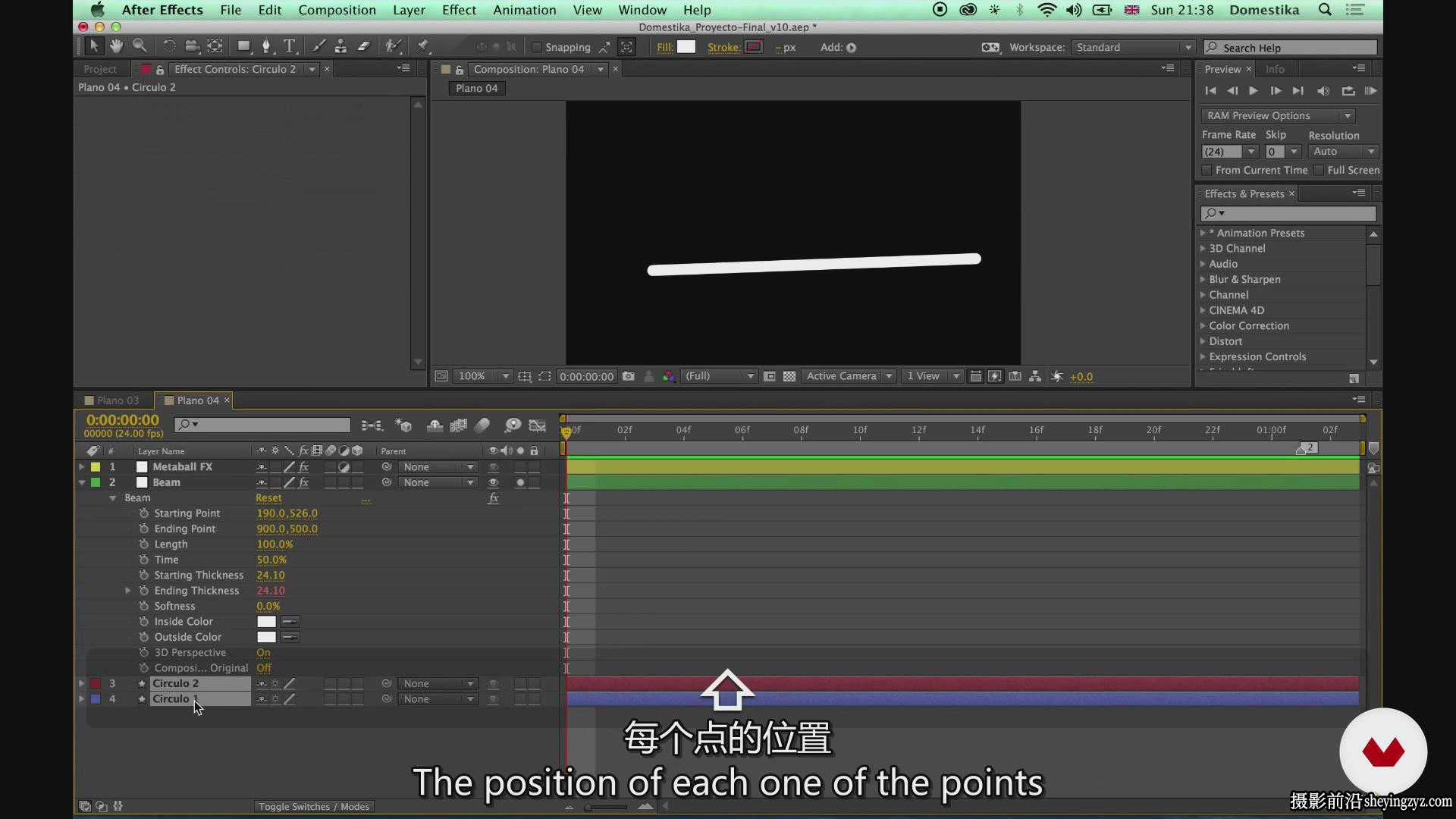Take snapshot with camera icon in viewer
The width and height of the screenshot is (1456, 819).
628,376
